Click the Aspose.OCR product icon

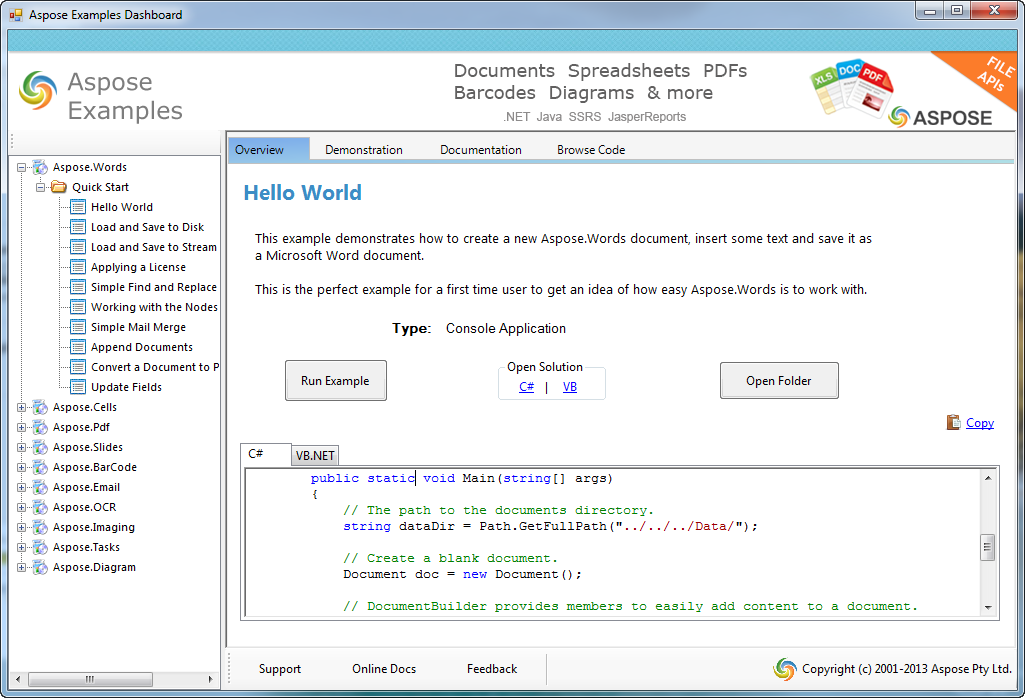point(41,507)
